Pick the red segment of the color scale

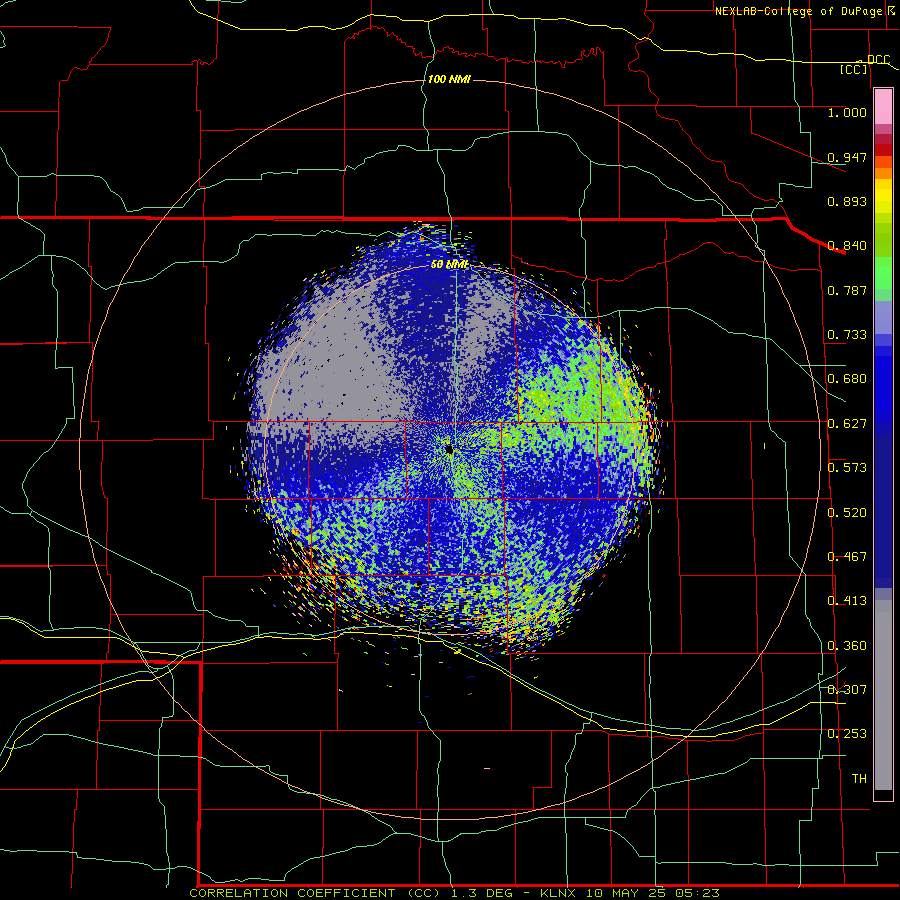[883, 150]
